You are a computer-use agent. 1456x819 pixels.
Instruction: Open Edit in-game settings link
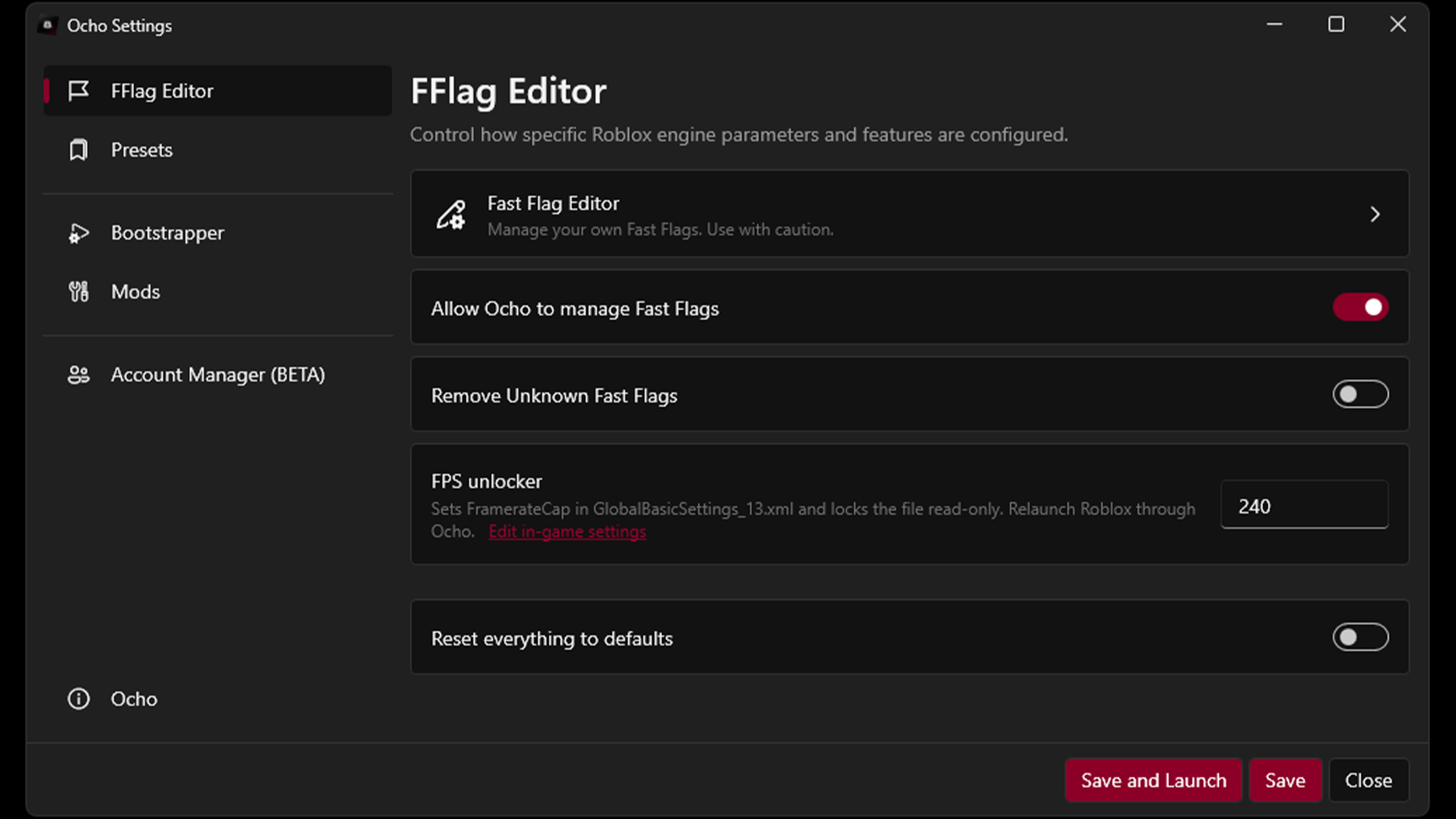(x=567, y=532)
